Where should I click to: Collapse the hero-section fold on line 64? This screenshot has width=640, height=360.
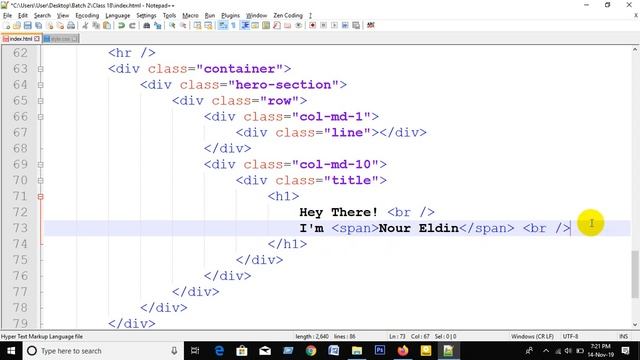(40, 85)
